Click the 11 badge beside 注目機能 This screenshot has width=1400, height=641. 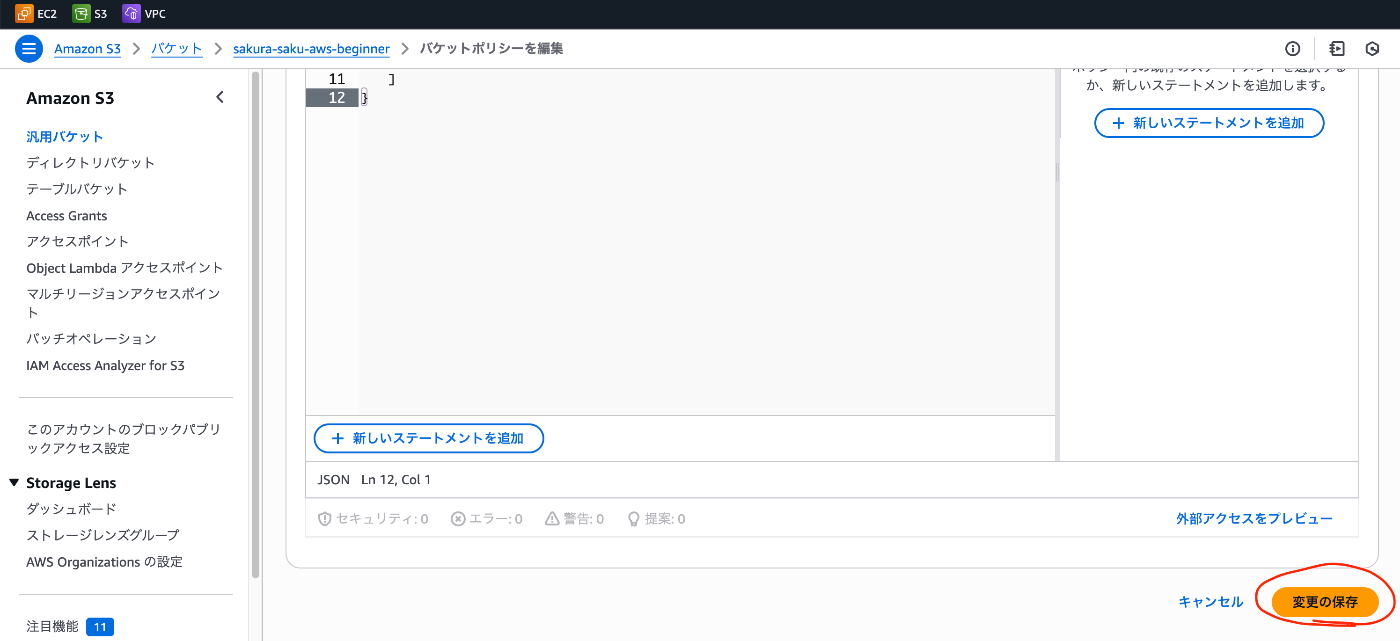(100, 627)
